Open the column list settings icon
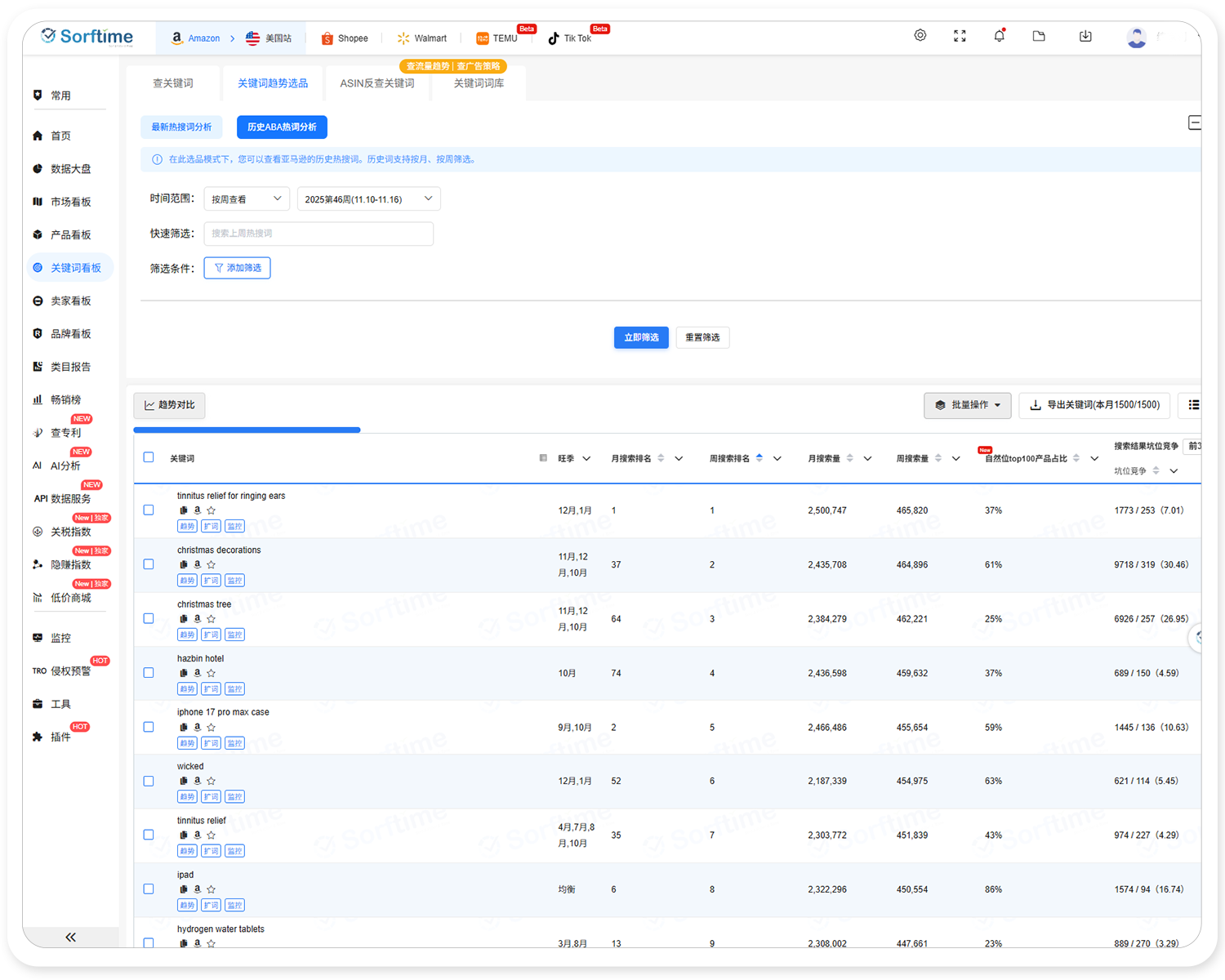 pos(1193,405)
